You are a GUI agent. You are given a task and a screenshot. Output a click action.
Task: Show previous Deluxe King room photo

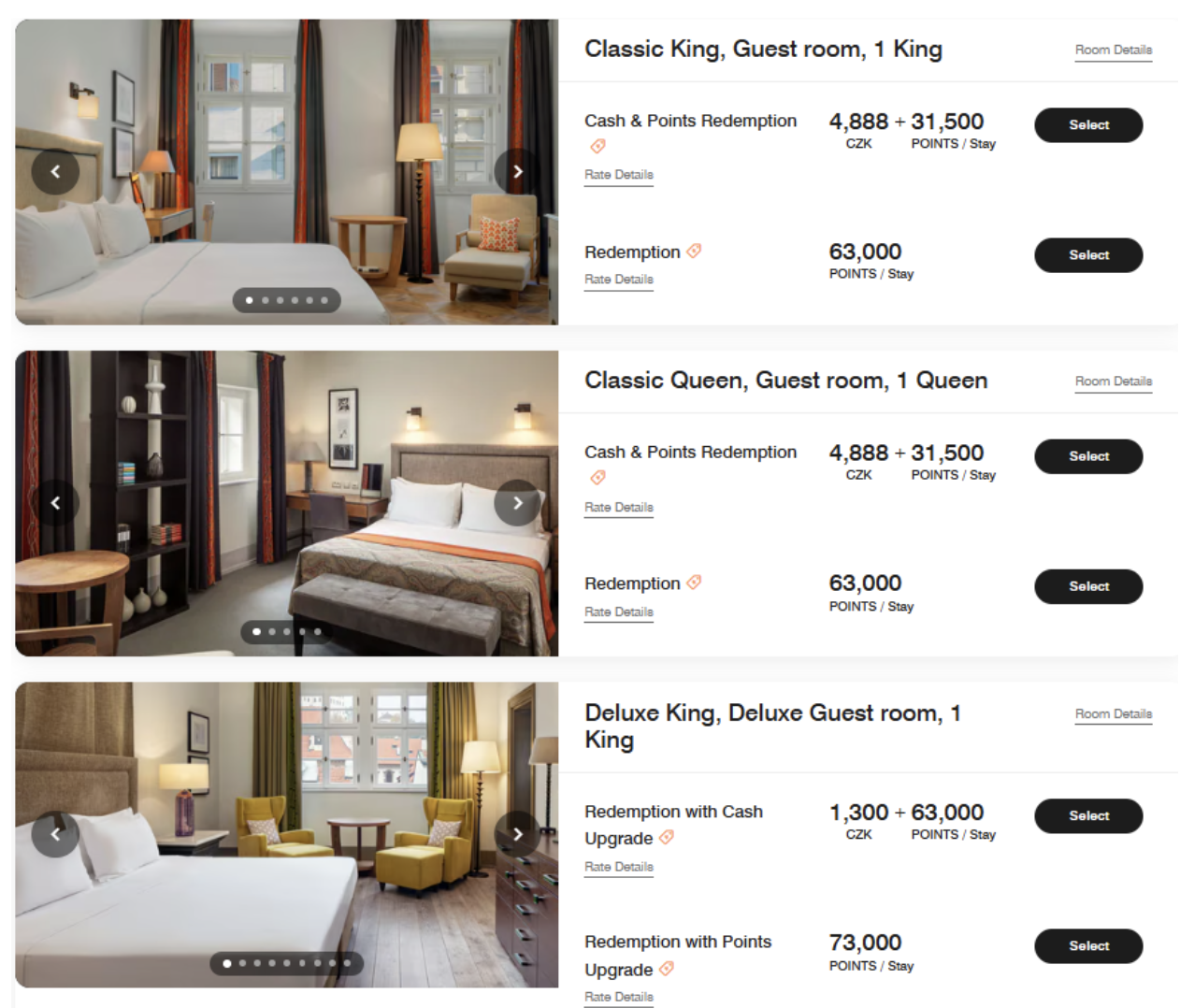(x=55, y=834)
